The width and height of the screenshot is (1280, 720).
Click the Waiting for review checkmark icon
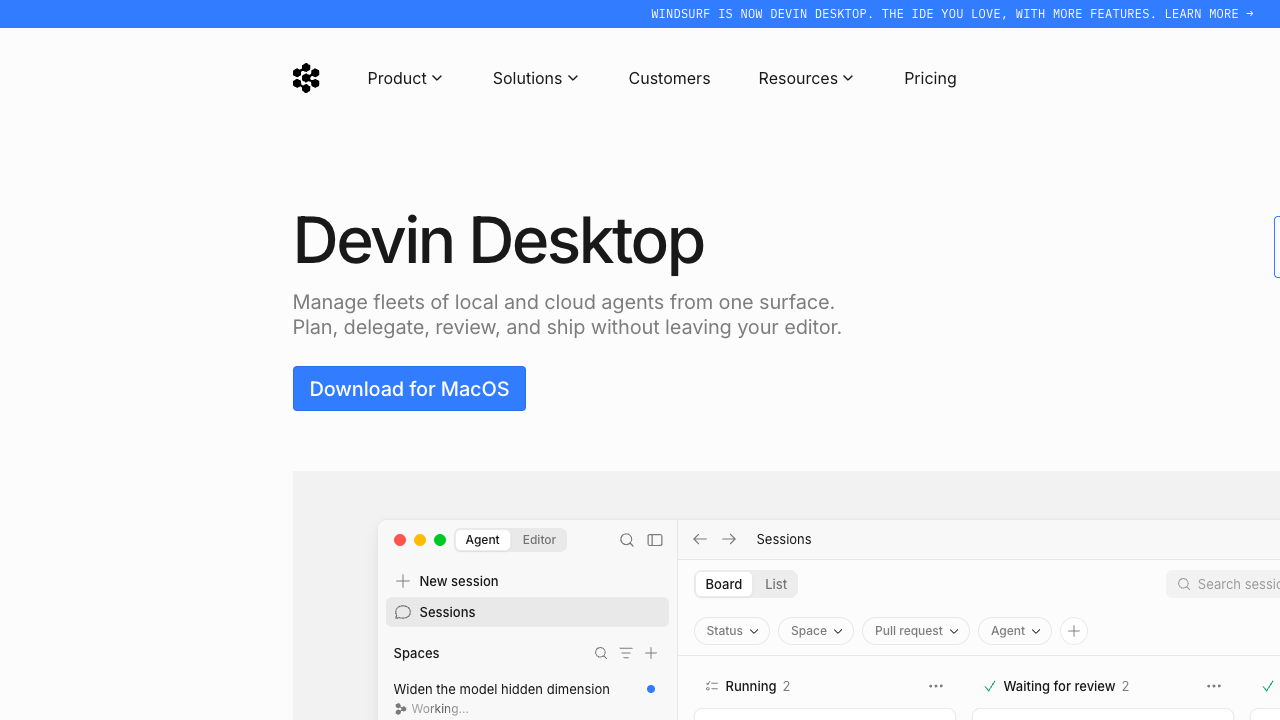(x=990, y=686)
